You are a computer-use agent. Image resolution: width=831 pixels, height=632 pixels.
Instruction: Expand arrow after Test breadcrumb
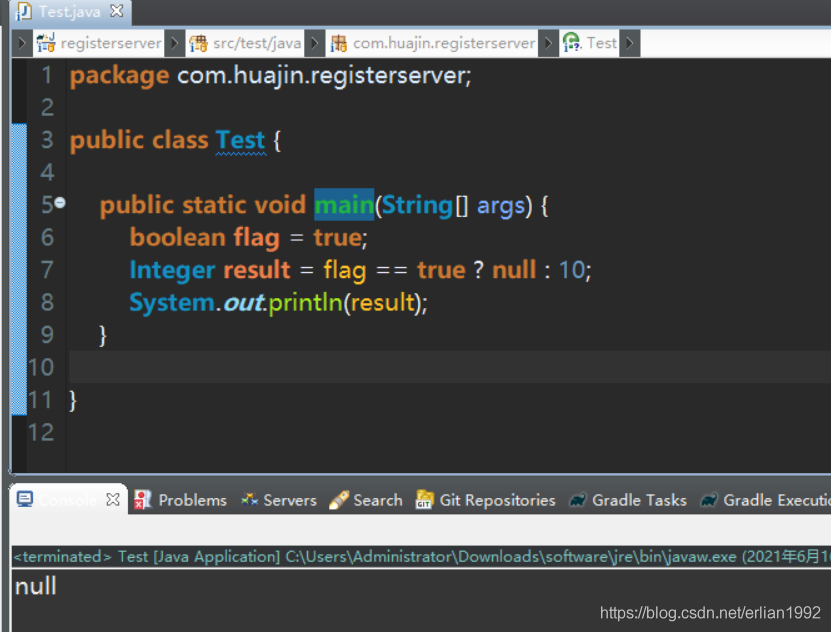630,43
